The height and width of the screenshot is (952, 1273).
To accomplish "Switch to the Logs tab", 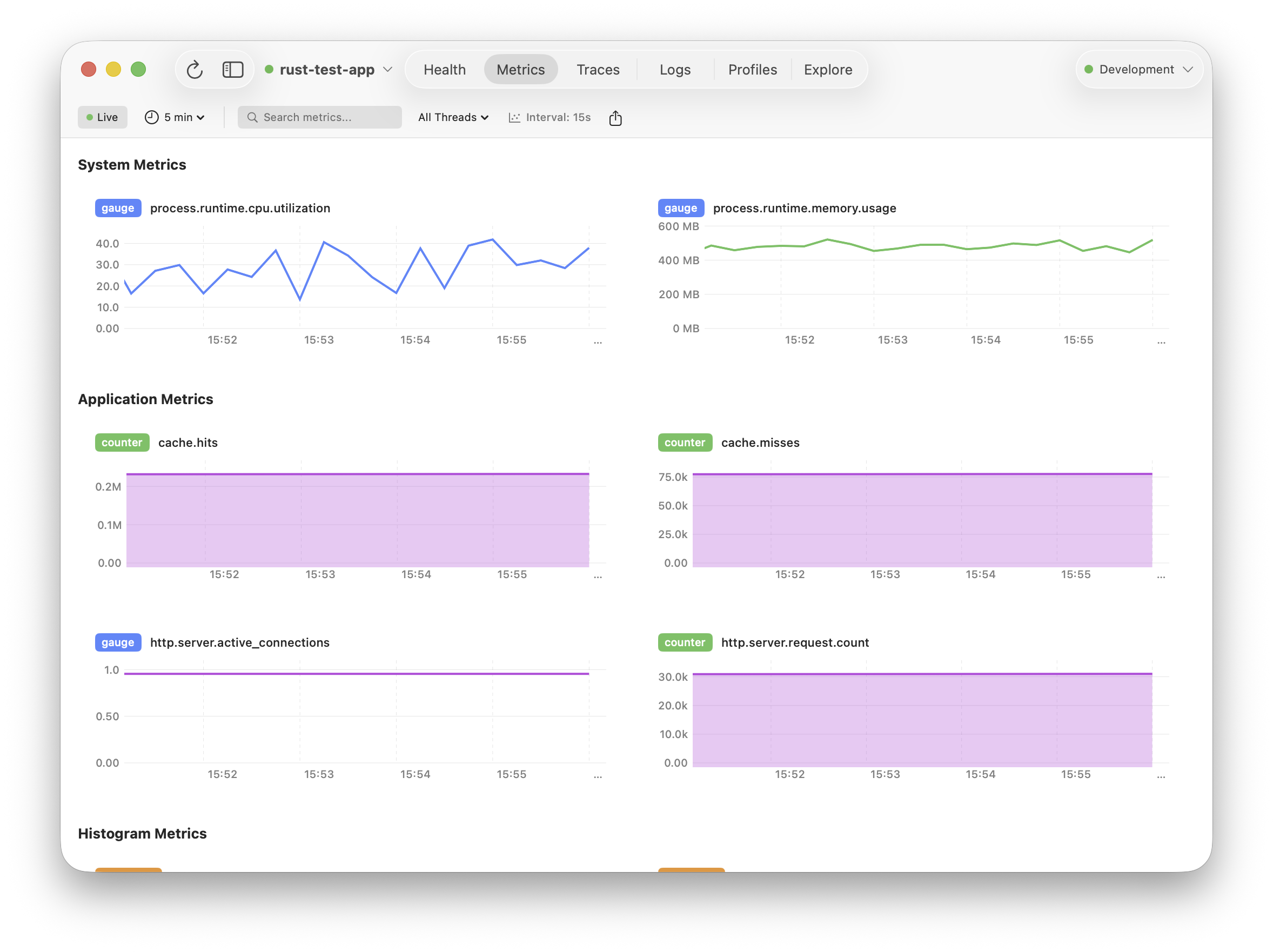I will pyautogui.click(x=674, y=69).
